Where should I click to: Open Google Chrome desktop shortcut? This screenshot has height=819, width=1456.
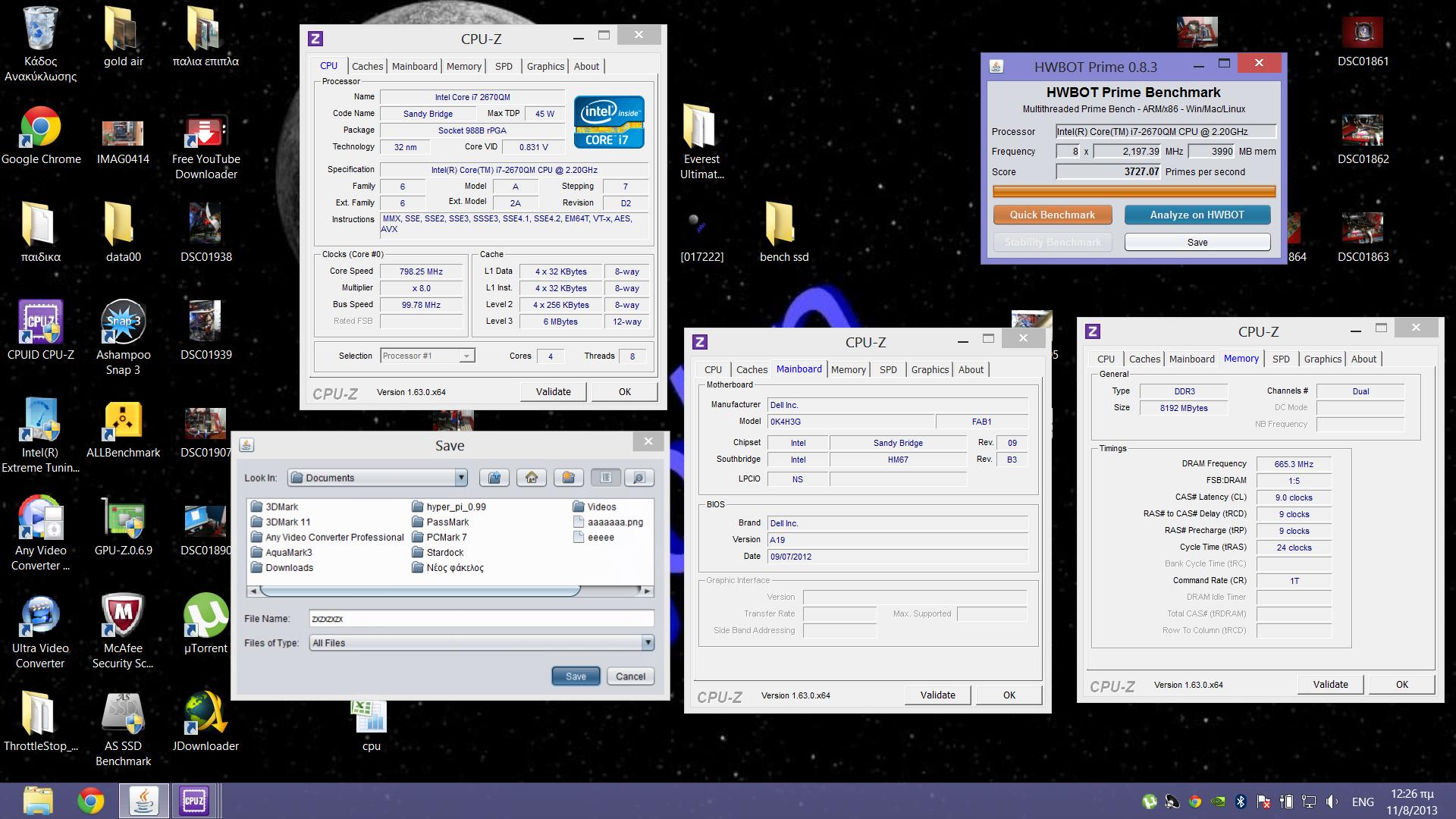pos(41,136)
